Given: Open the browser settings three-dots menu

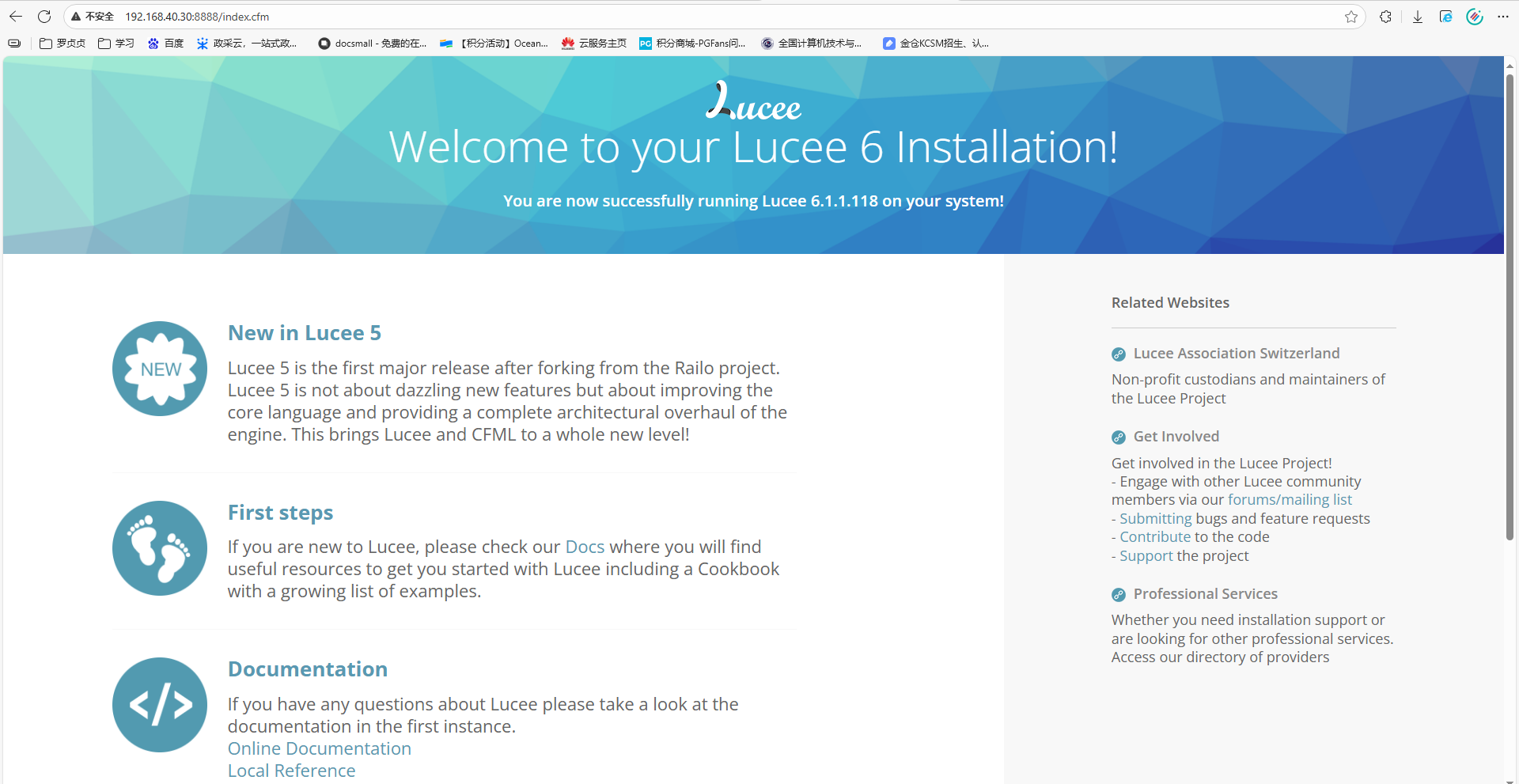Looking at the screenshot, I should (1503, 17).
